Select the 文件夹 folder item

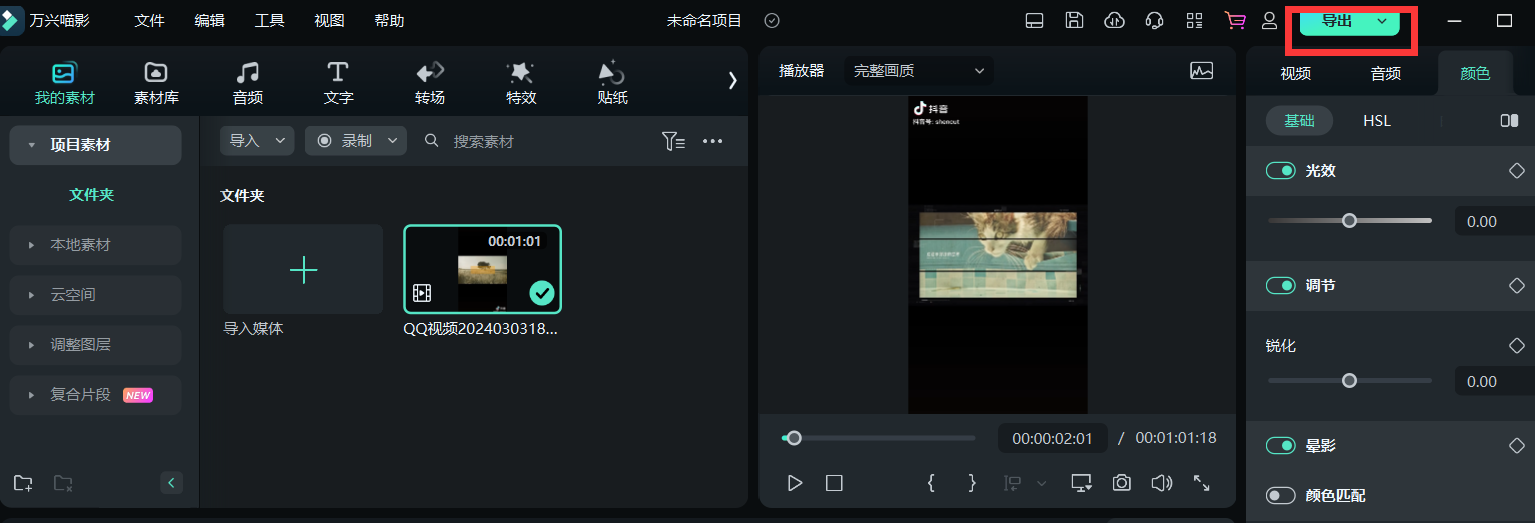click(92, 195)
